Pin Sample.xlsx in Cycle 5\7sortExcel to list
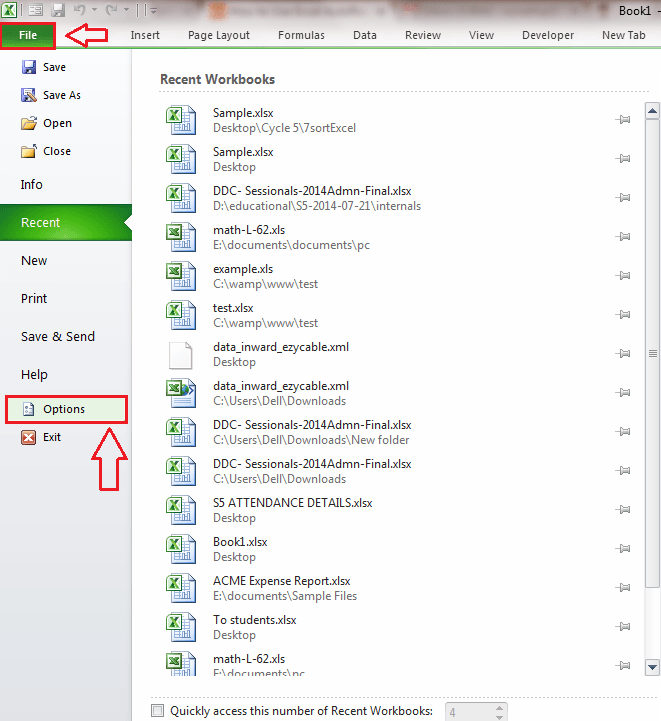 tap(623, 120)
